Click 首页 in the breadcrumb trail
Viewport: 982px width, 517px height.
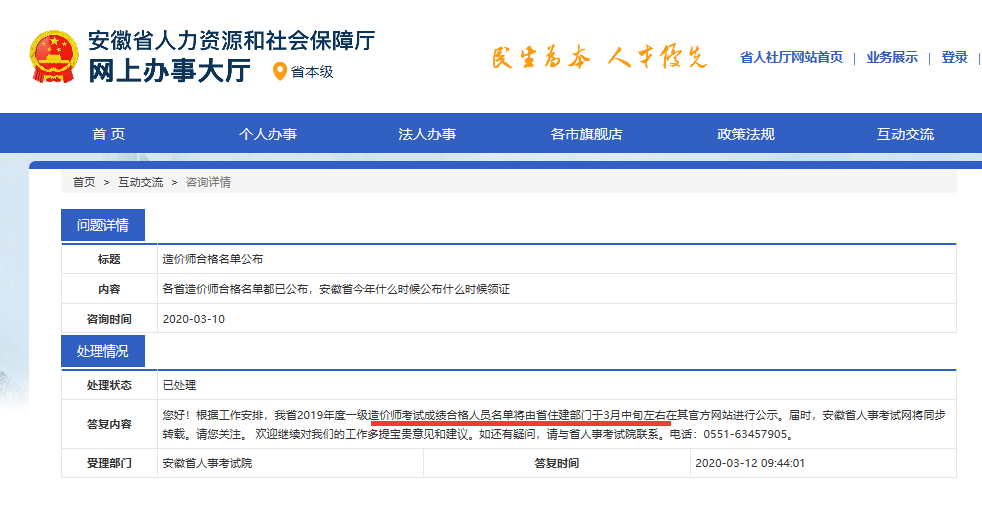coord(84,182)
